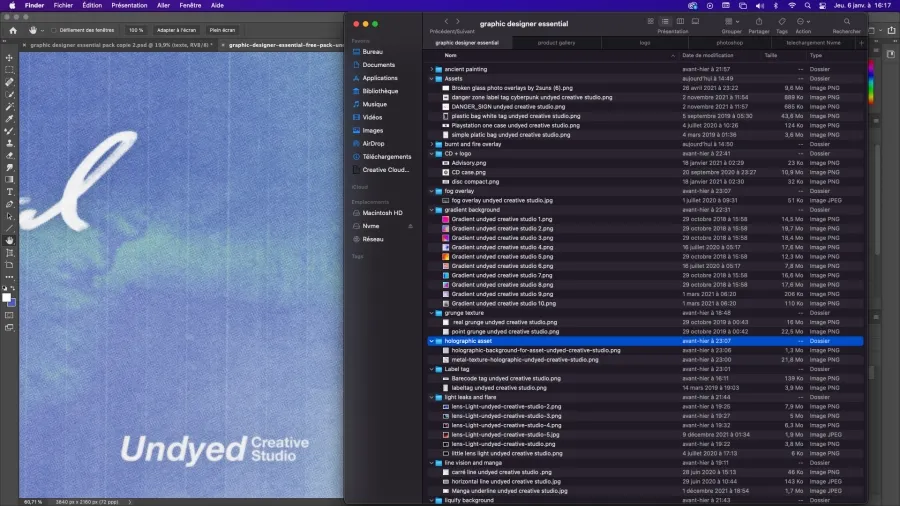Screen dimensions: 900x506
Task: Toggle the Défilement des fenêtres checkbox
Action: click(53, 30)
